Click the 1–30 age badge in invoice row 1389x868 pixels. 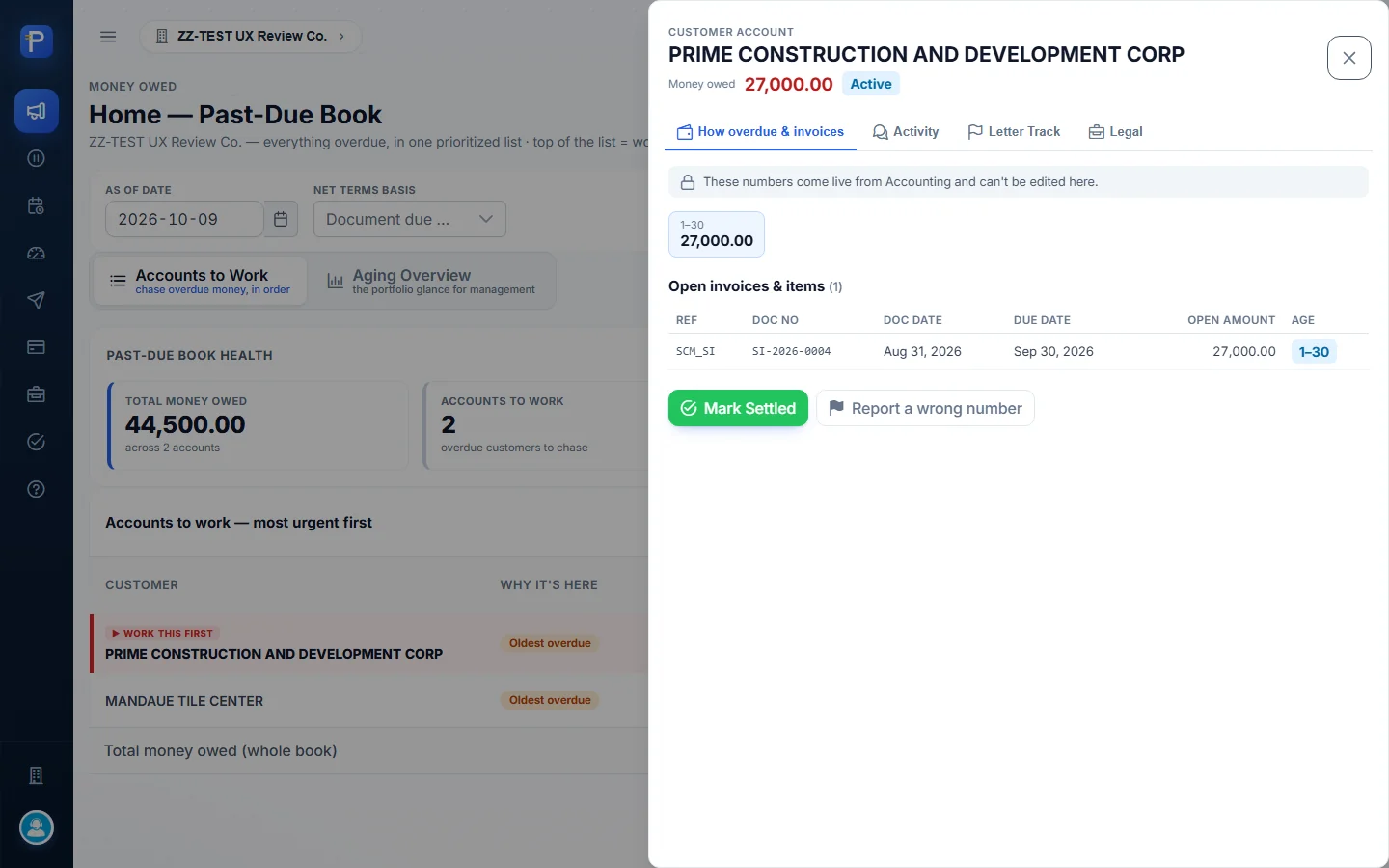coord(1314,352)
